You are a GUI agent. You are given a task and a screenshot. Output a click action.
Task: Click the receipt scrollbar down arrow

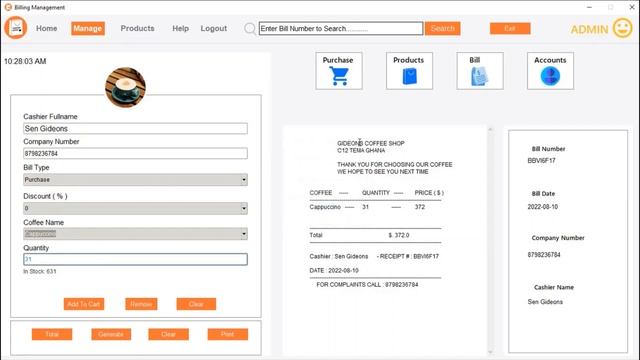click(490, 351)
